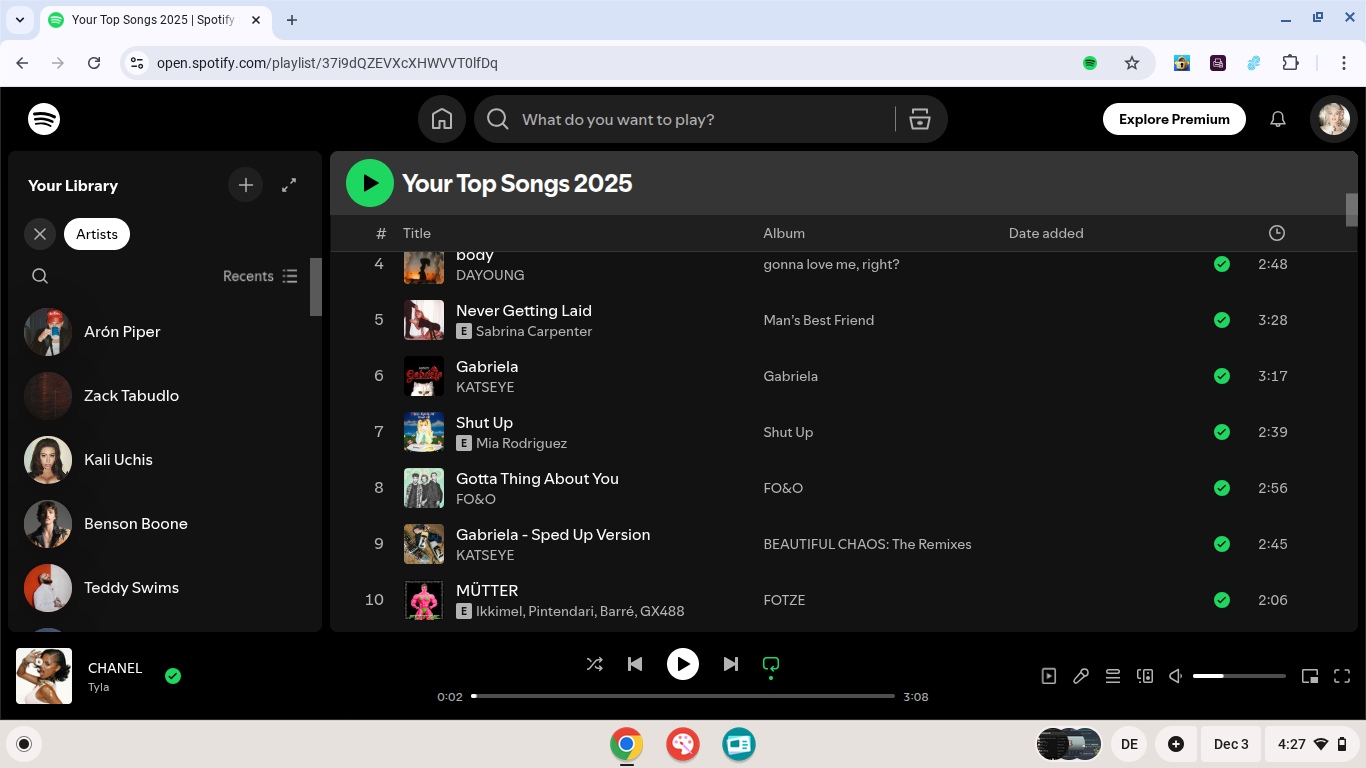
Task: Open the Browse icon in search bar
Action: coord(920,119)
